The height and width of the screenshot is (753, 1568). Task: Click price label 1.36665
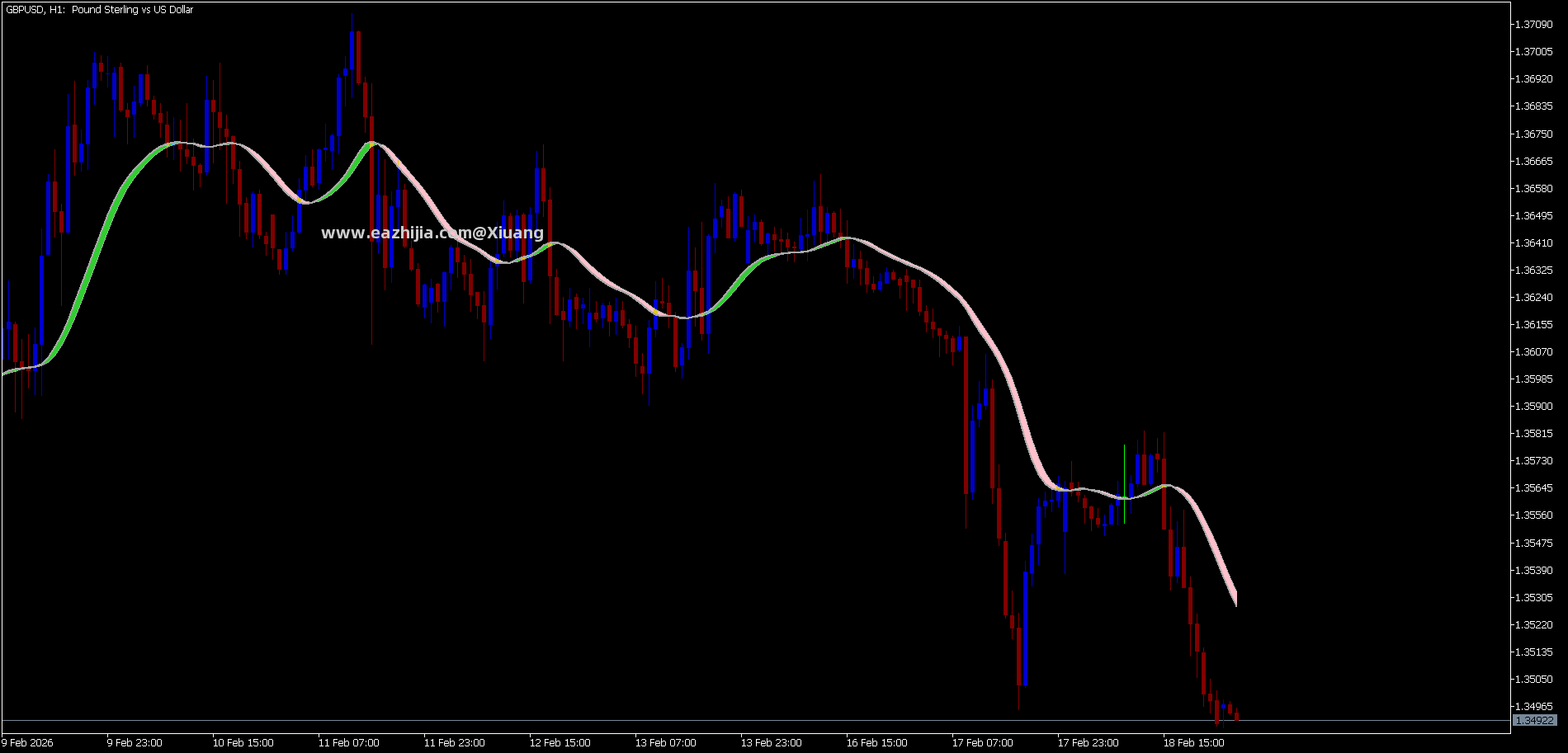1533,162
